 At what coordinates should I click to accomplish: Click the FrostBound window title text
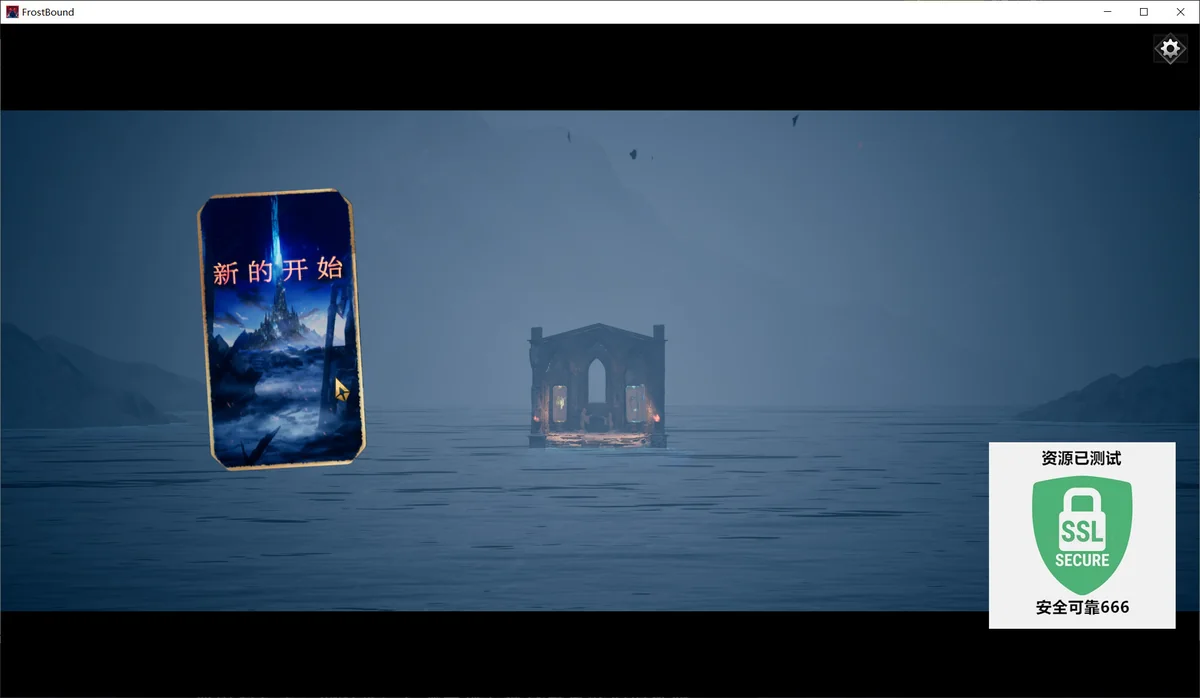(48, 12)
